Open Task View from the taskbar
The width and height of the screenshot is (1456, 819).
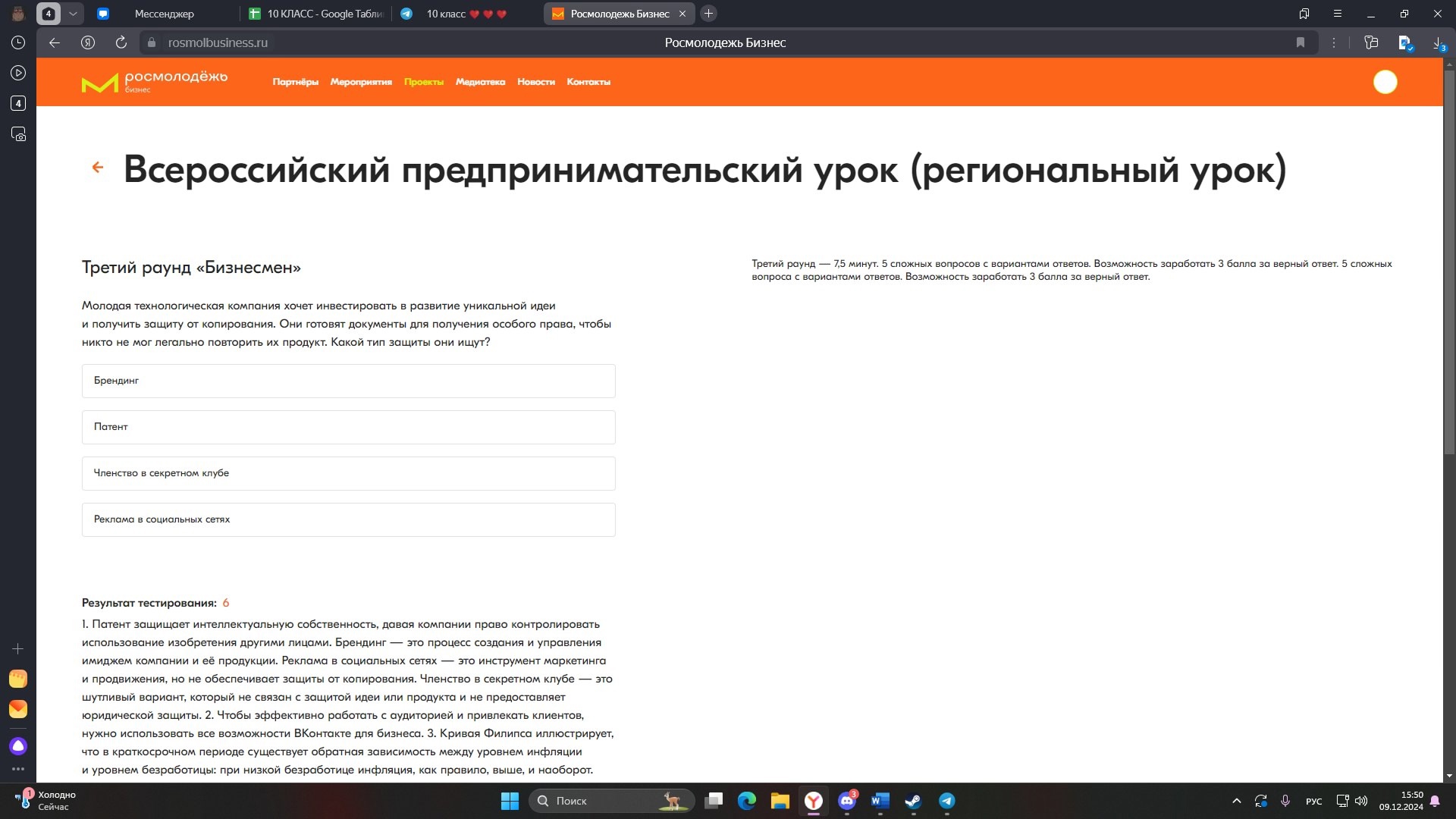pos(714,801)
